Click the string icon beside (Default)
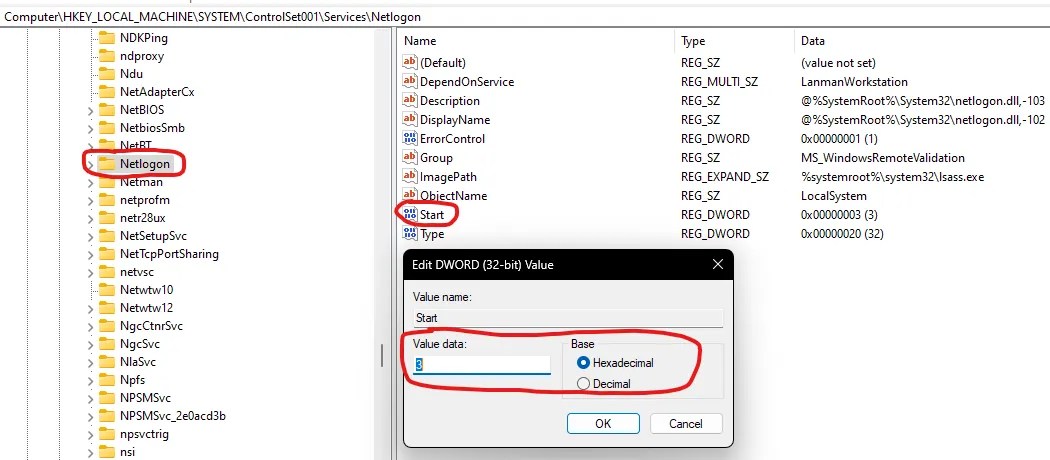This screenshot has height=460, width=1050. (x=410, y=62)
